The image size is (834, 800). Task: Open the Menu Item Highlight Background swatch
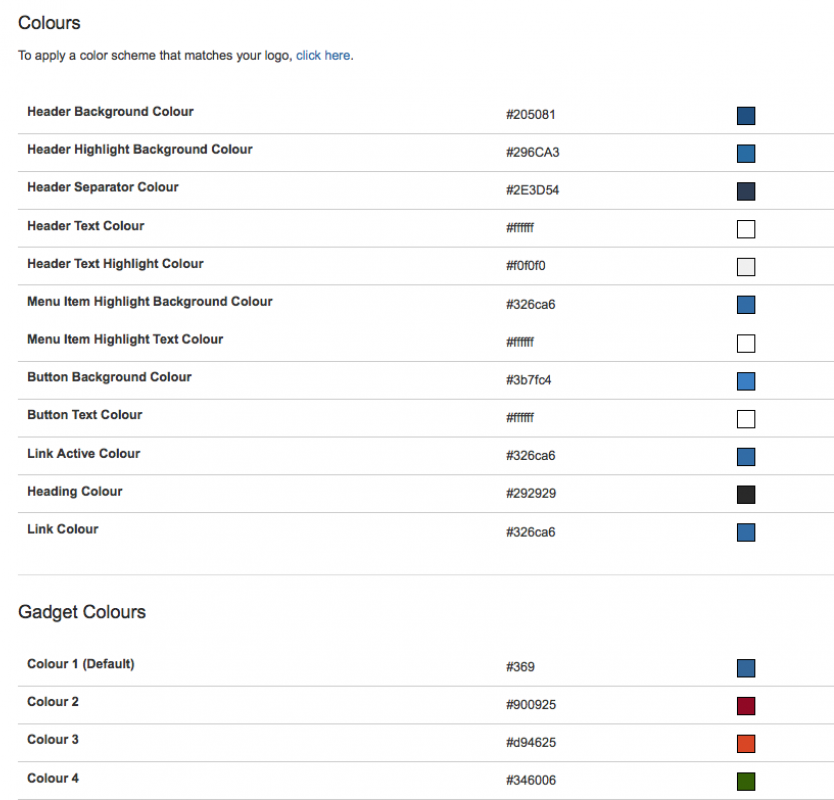[x=745, y=305]
